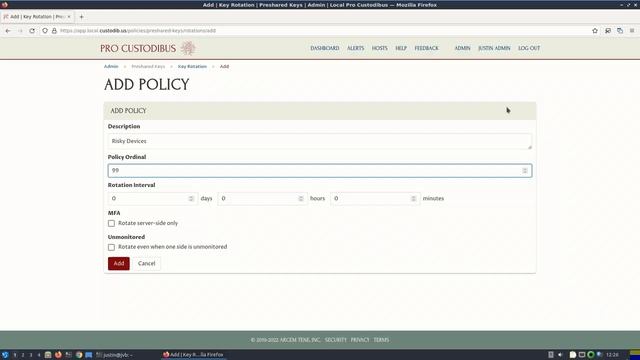Switch to workspace 3 in the pager
Screen dimensions: 640x360
31,355
